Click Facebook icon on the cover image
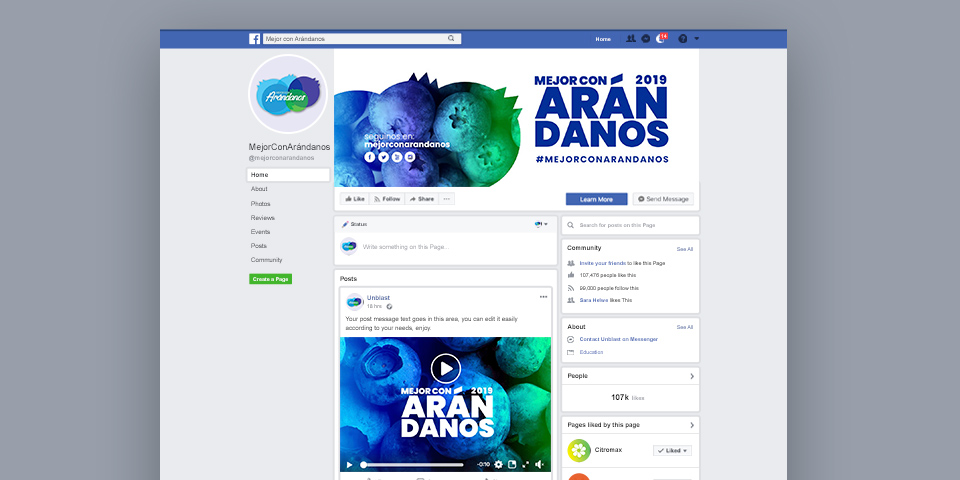The image size is (960, 480). click(369, 157)
